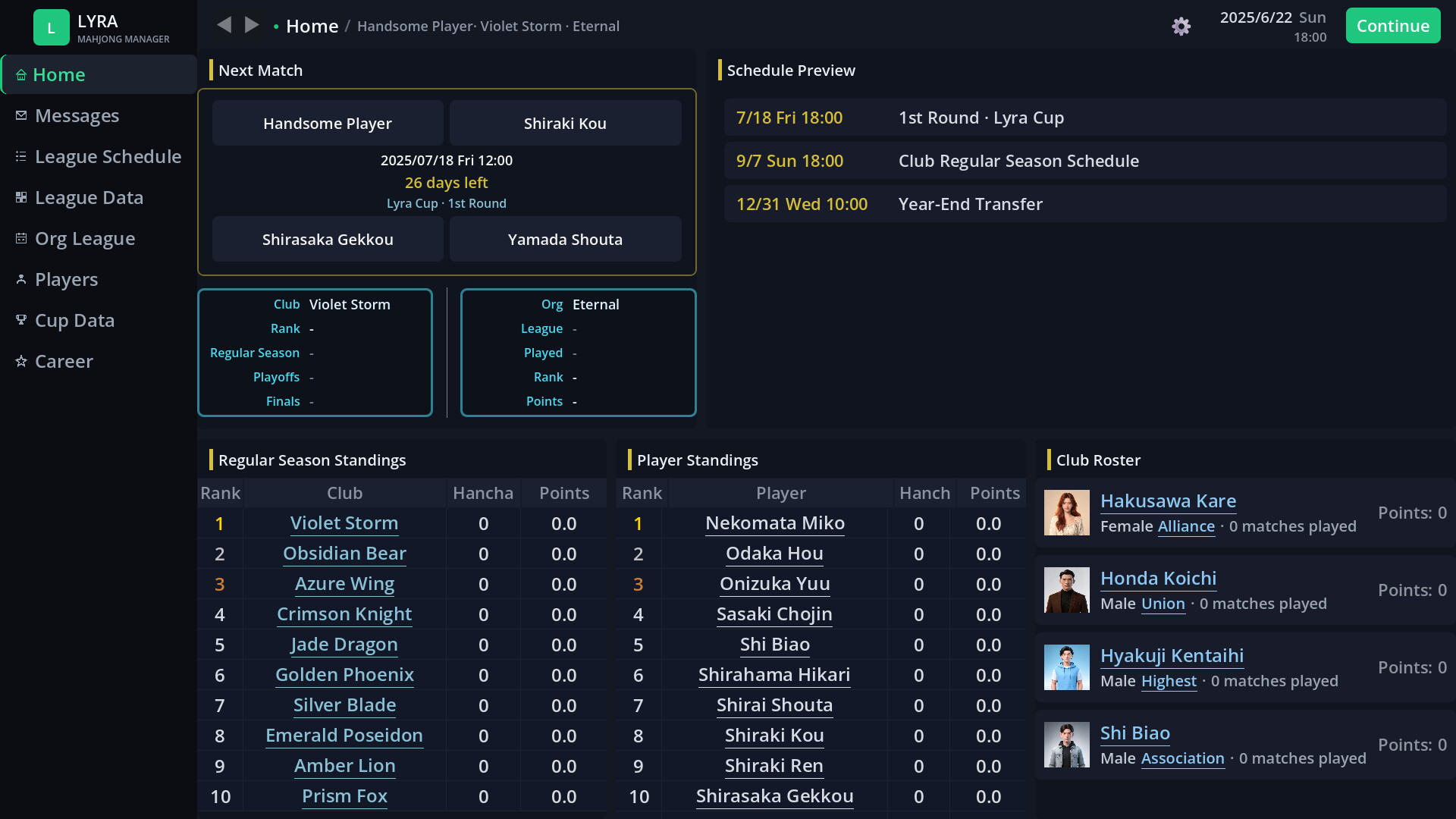Open Hyakuji Kentaihi's portrait thumbnail

click(1066, 667)
